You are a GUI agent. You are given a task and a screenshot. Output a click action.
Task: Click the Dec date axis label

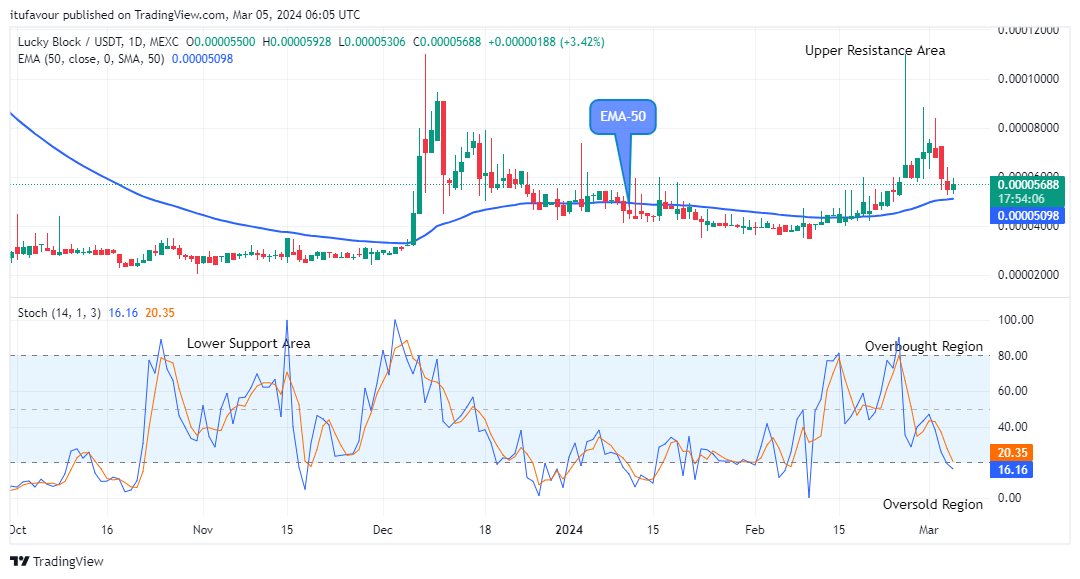coord(382,529)
